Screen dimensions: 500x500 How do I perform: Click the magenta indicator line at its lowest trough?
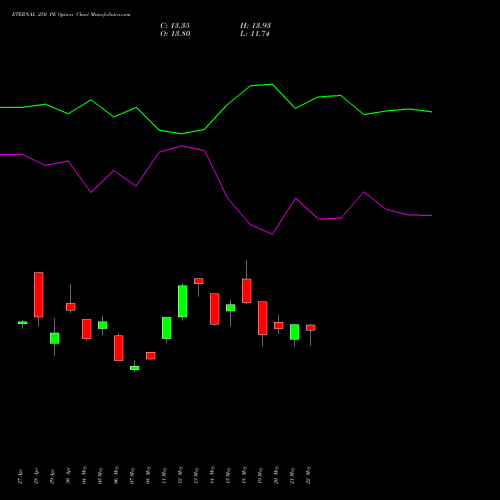point(272,234)
